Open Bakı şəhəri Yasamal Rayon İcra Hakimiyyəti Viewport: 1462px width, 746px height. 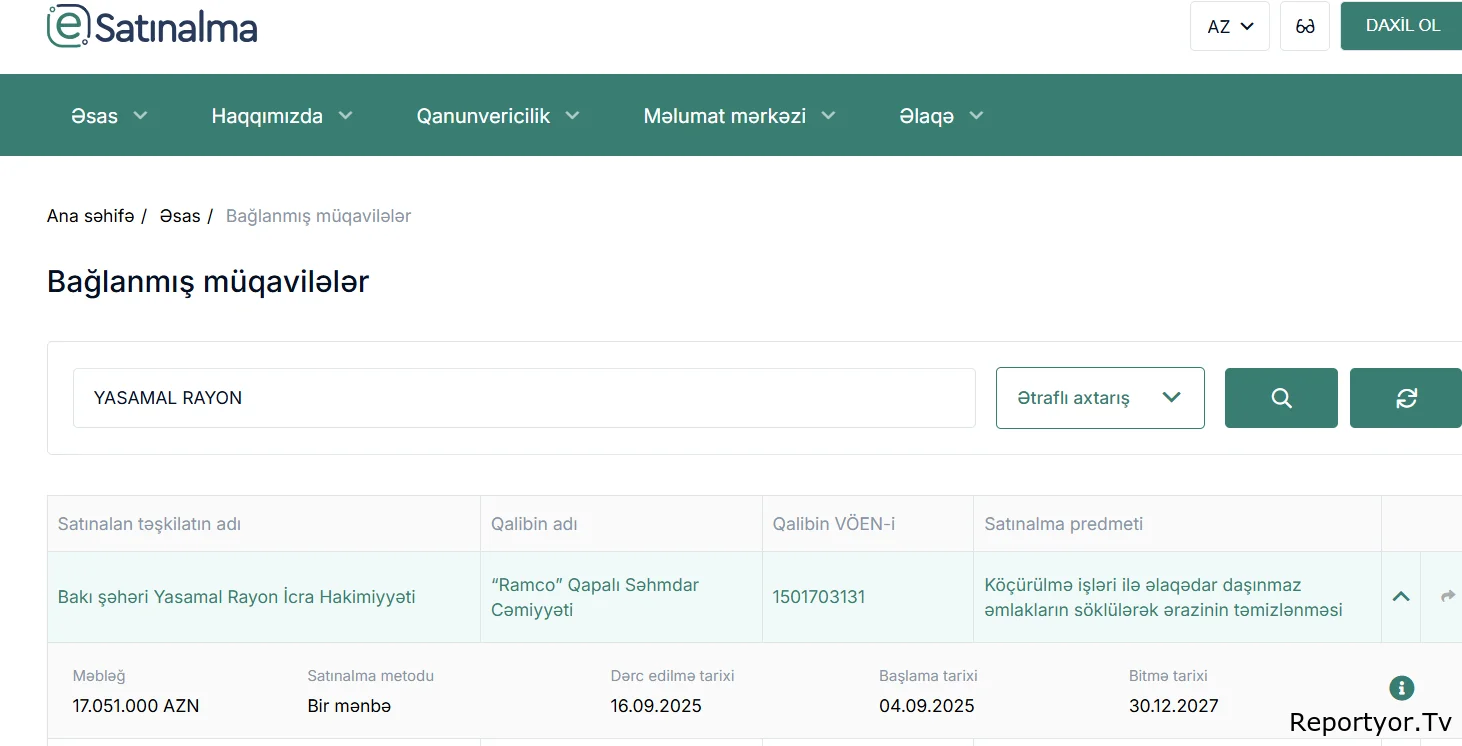pos(236,597)
